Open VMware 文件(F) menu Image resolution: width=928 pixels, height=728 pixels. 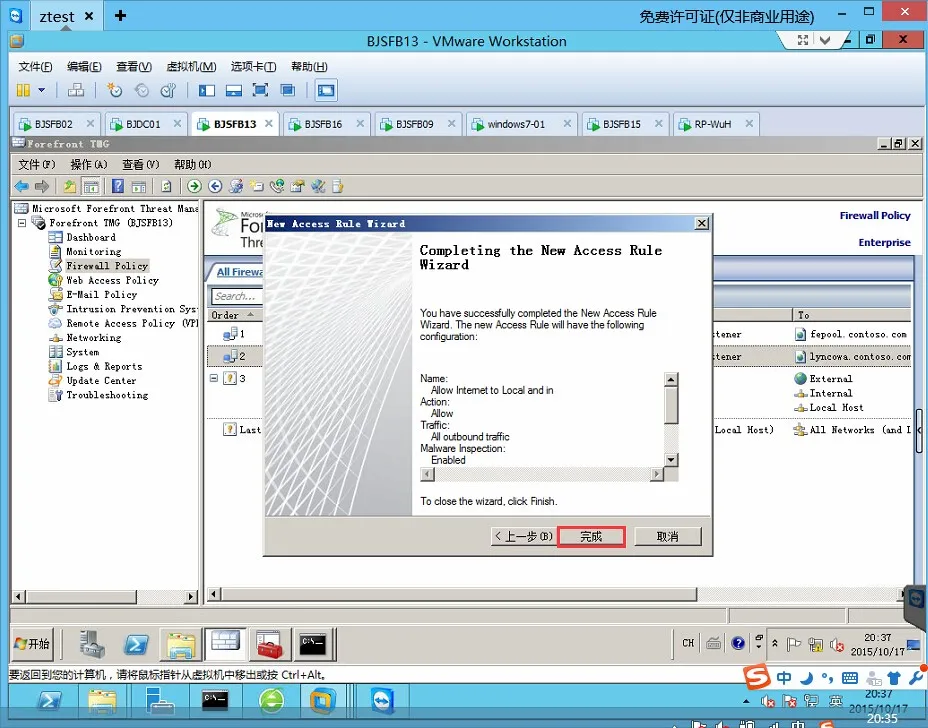point(35,66)
